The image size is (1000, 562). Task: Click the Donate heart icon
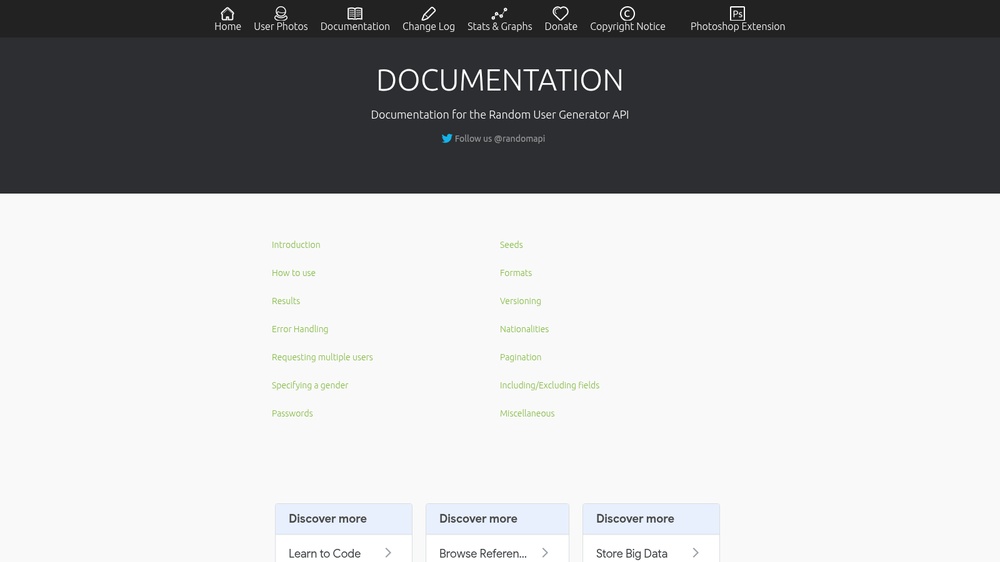click(561, 13)
